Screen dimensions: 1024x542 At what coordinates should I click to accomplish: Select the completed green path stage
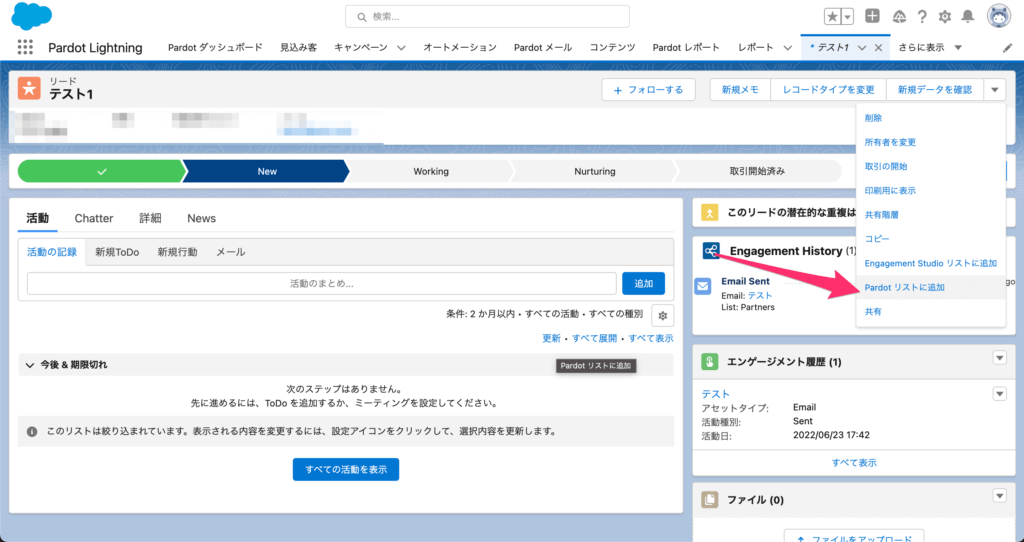point(101,171)
